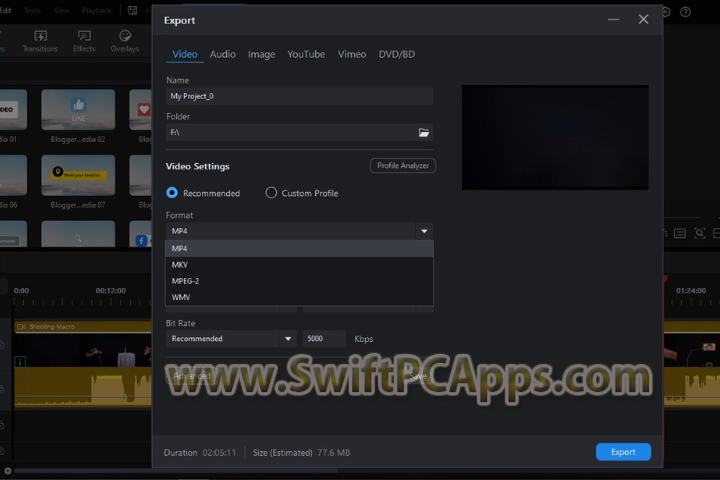Choose WMV from format list
Screen dimensions: 720x480
pos(299,297)
